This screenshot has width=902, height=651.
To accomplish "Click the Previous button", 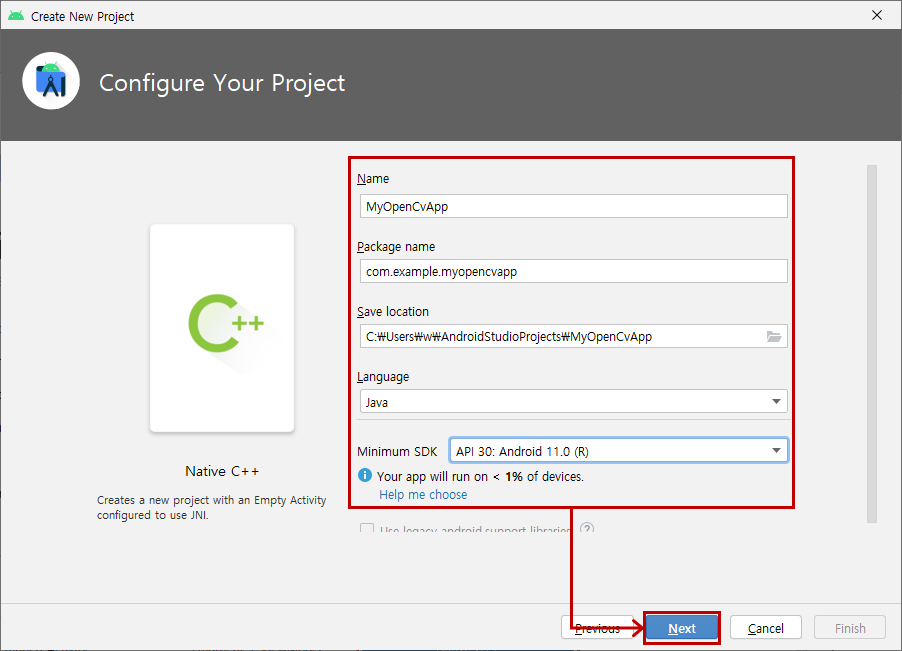I will [597, 628].
